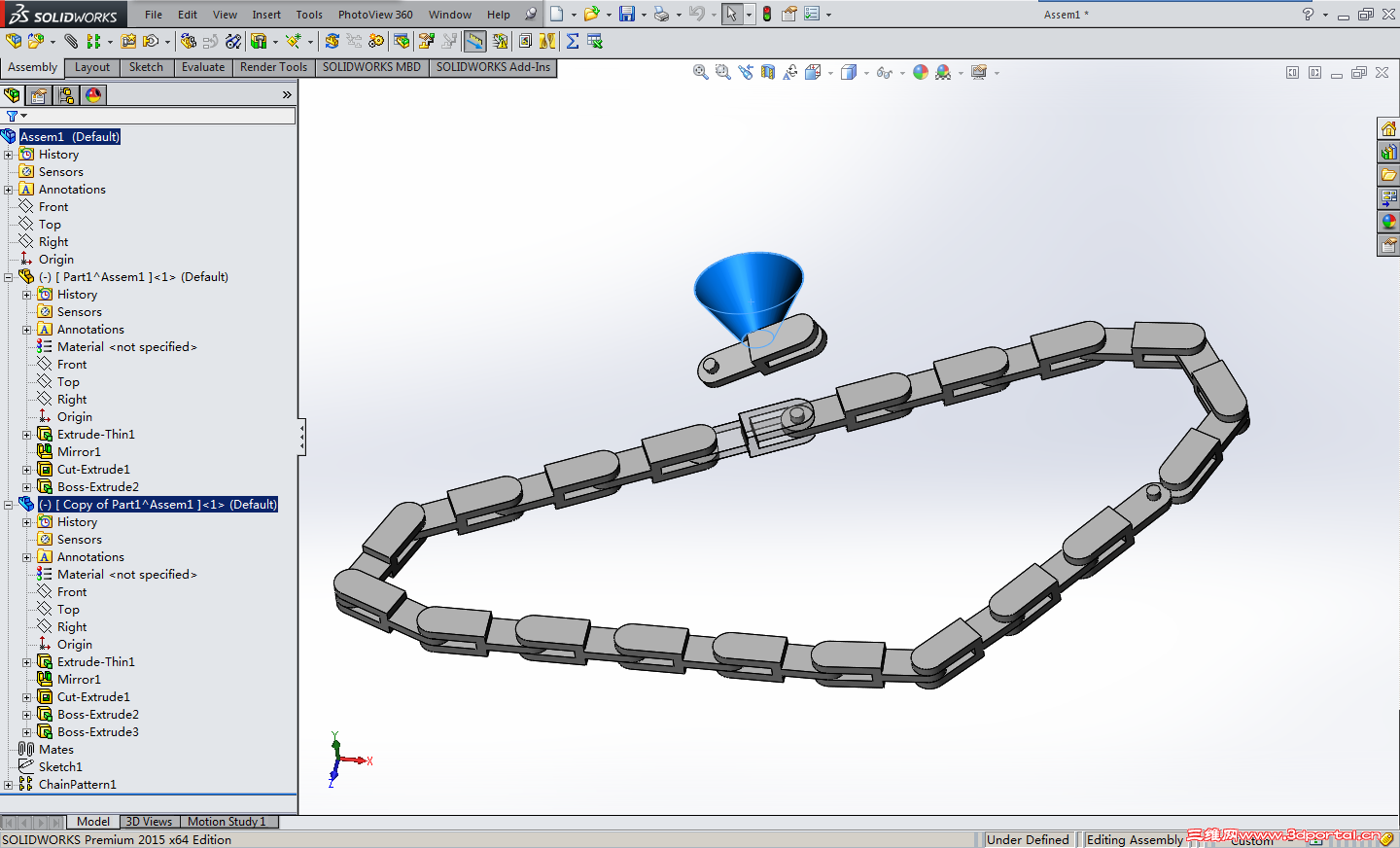
Task: Click the New document icon
Action: tap(556, 14)
